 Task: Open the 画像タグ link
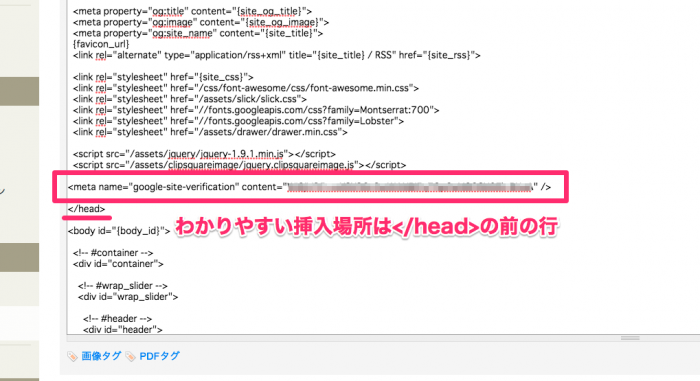[x=101, y=356]
